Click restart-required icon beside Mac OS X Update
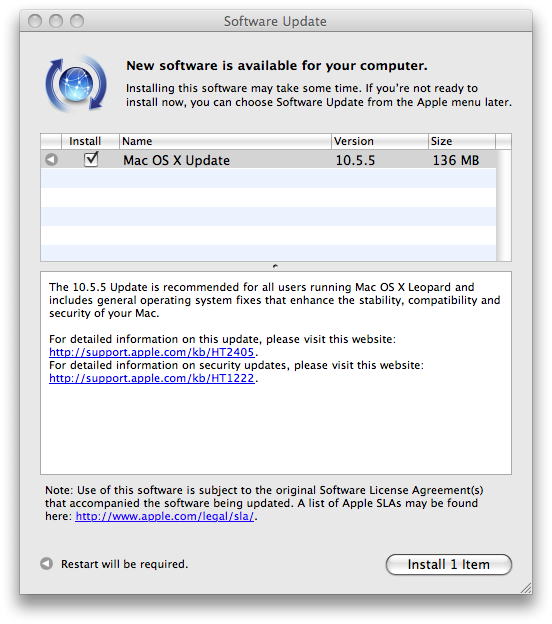The width and height of the screenshot is (552, 624). point(51,160)
